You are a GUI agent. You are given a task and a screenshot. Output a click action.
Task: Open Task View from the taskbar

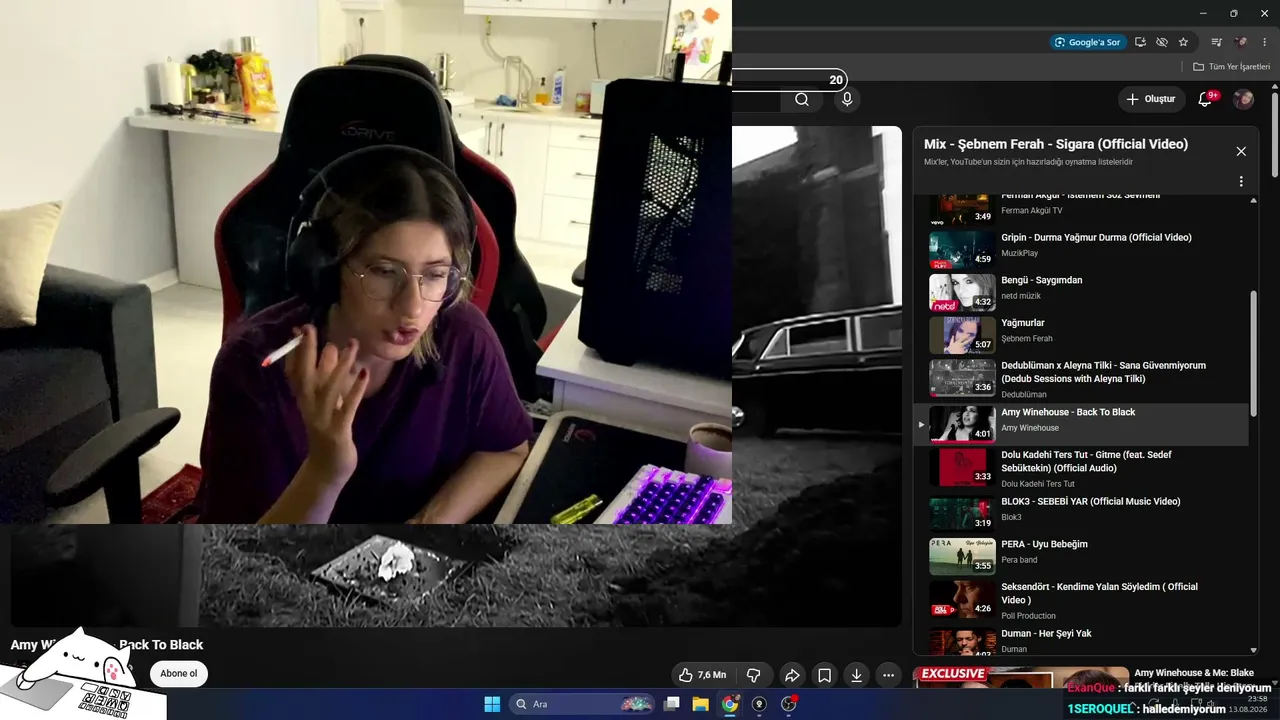(672, 704)
